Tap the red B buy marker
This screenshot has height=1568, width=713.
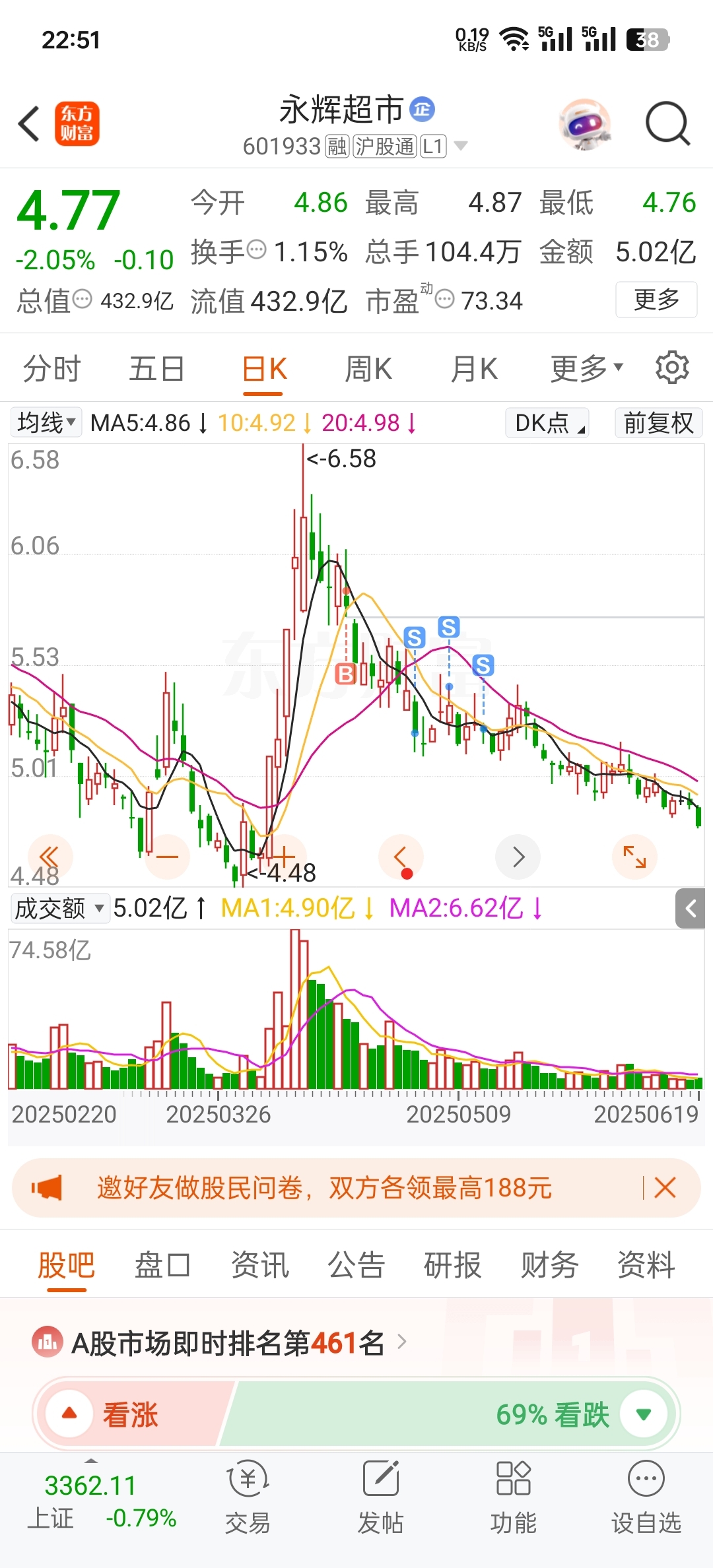pyautogui.click(x=346, y=674)
